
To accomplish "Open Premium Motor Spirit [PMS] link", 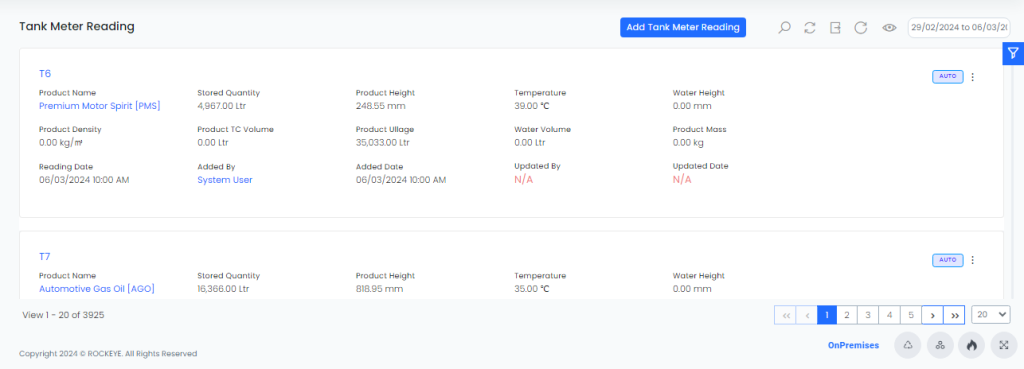I will tap(100, 106).
